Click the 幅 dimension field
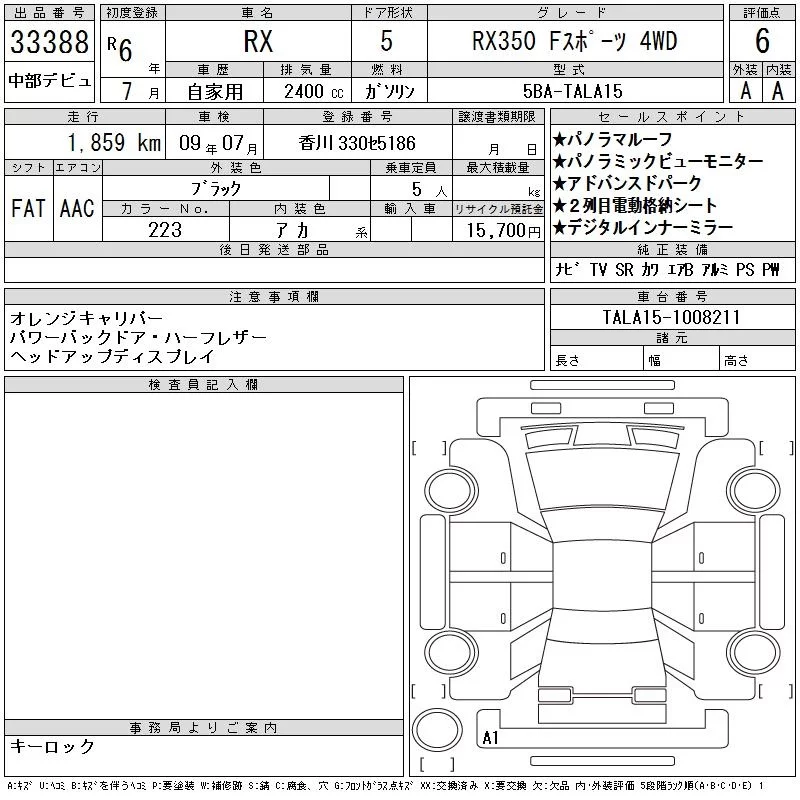Viewport: 800px width, 800px height. (x=682, y=358)
